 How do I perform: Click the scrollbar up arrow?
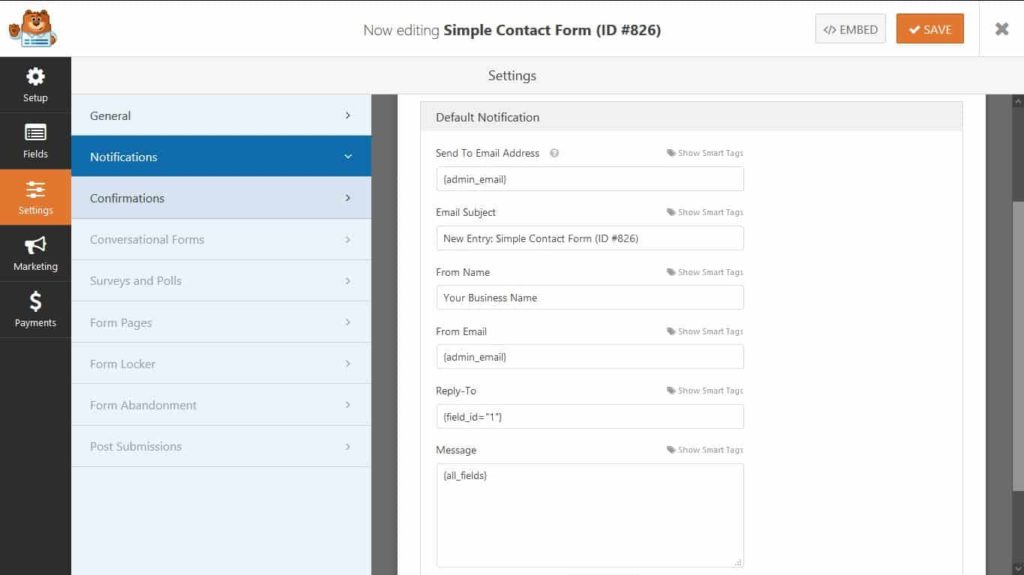1018,101
